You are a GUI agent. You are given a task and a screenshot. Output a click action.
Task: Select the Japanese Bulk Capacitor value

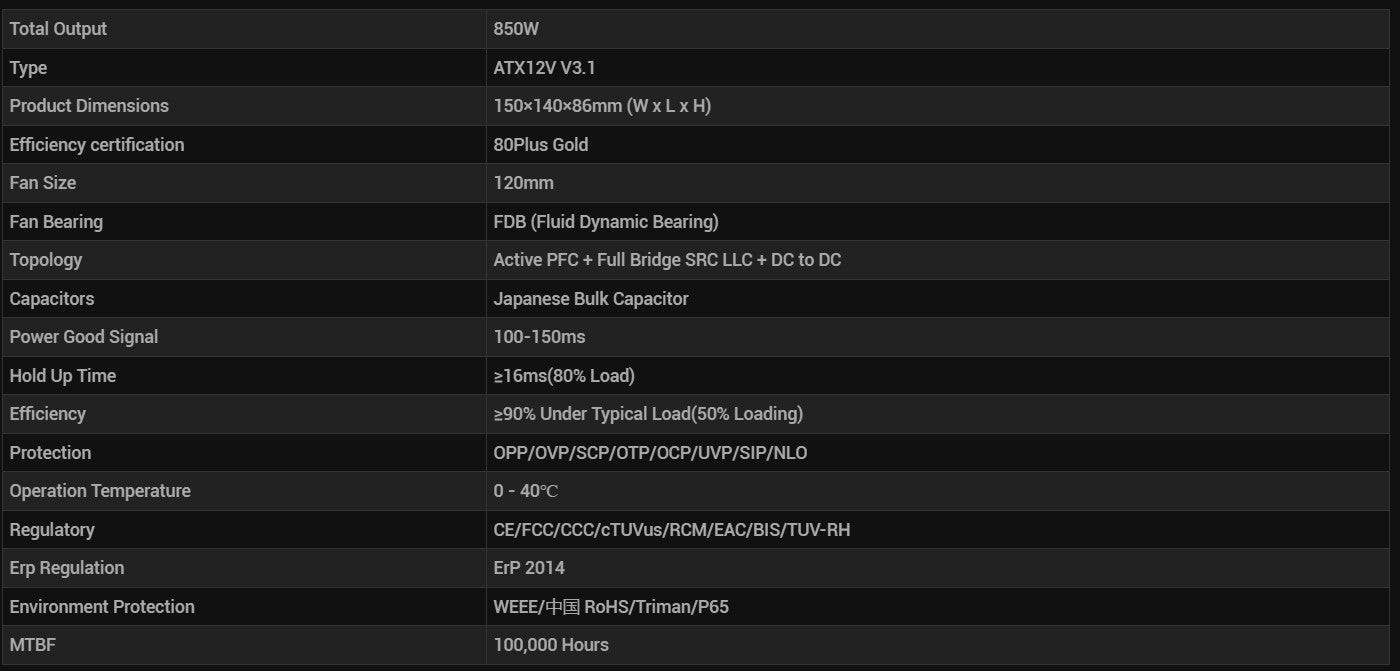(591, 299)
